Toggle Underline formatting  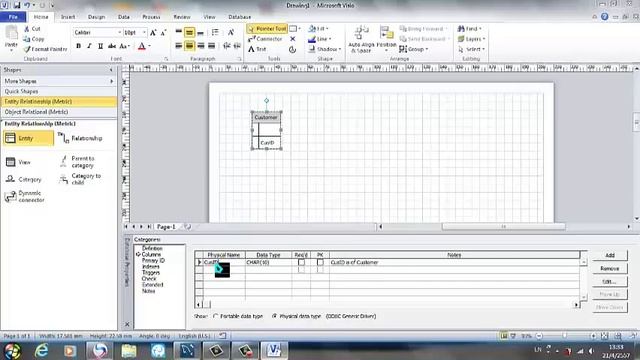click(100, 46)
